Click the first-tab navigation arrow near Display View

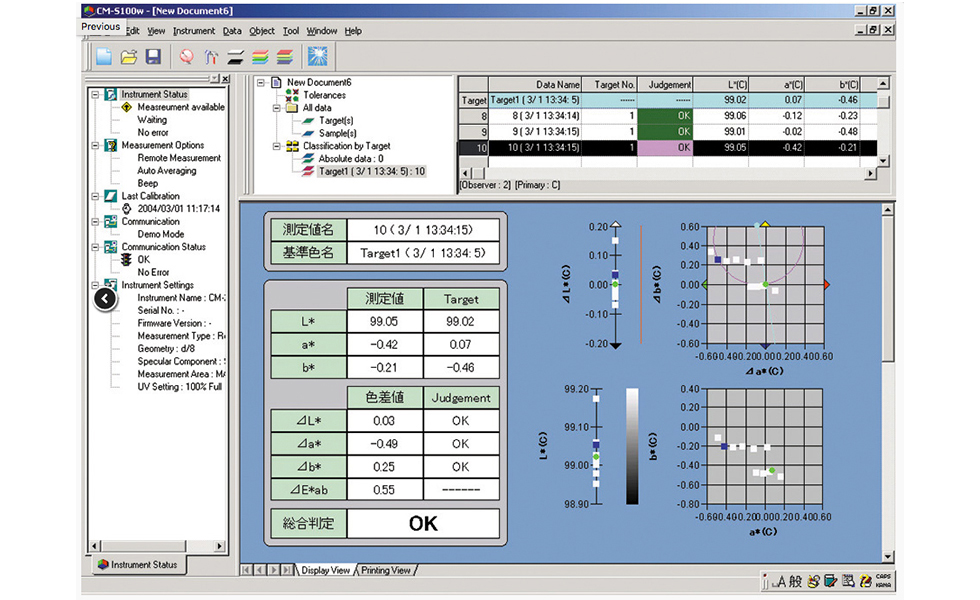(x=246, y=570)
